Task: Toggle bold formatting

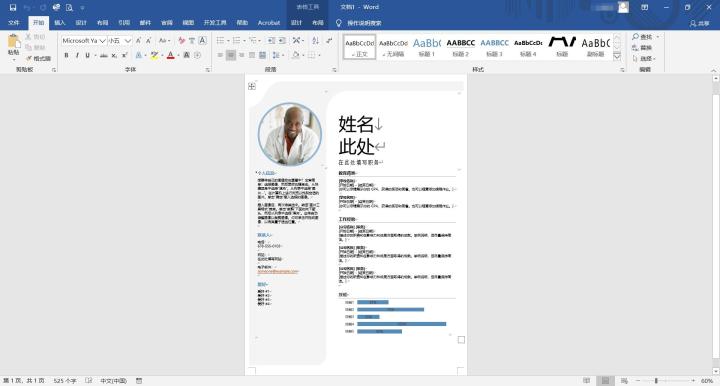Action: click(x=67, y=56)
